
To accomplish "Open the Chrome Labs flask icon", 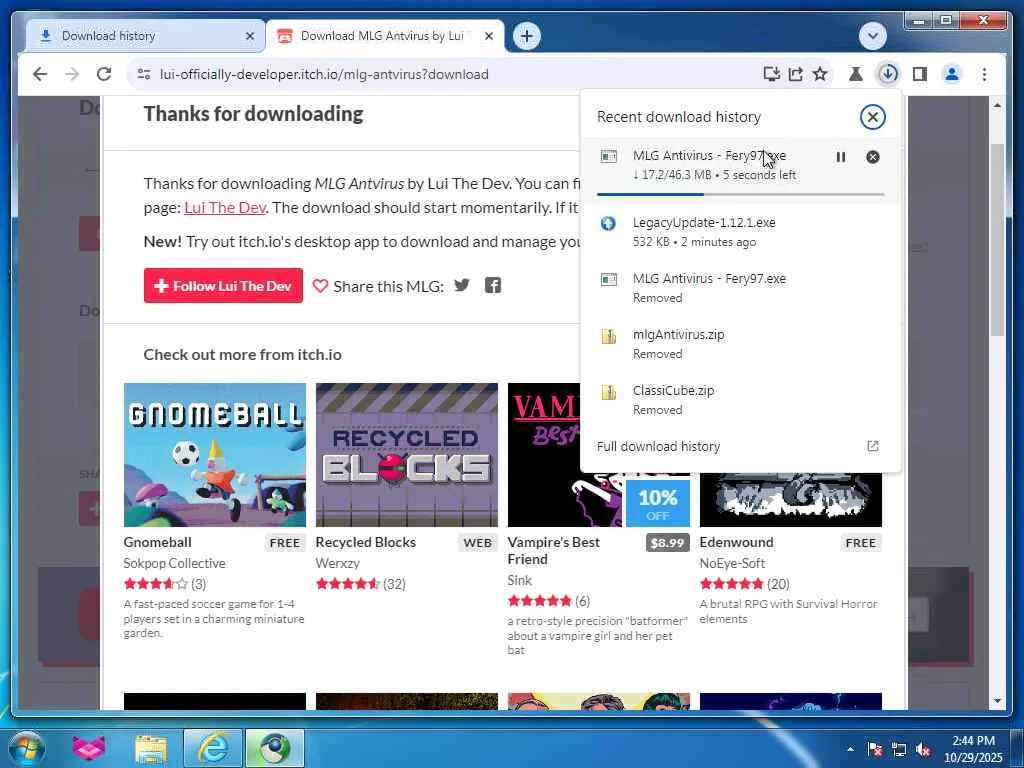I will coord(856,74).
